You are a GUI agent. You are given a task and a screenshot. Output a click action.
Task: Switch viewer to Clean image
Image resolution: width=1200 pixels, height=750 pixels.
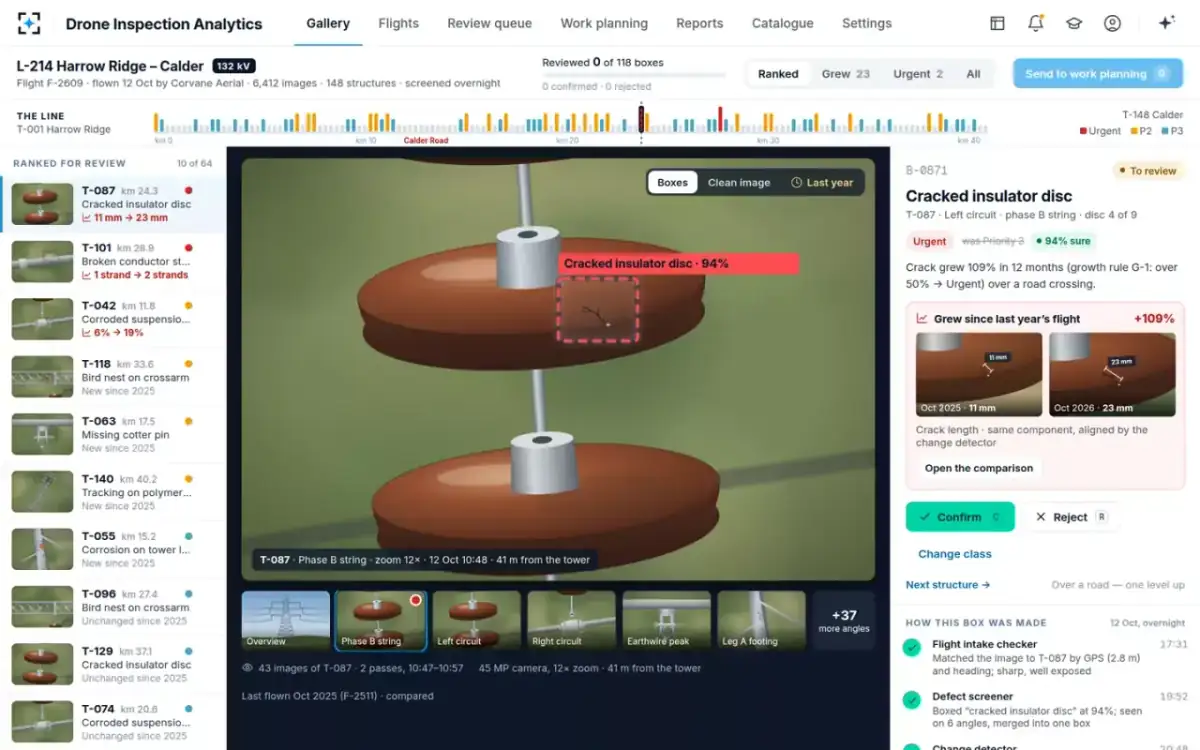click(739, 183)
